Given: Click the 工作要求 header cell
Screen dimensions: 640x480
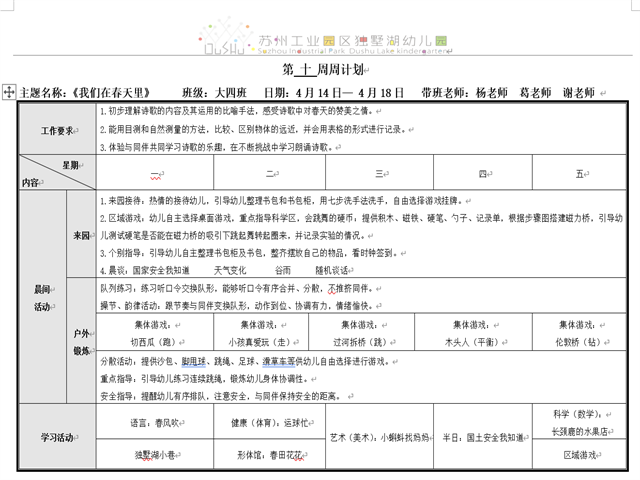Looking at the screenshot, I should coord(58,131).
